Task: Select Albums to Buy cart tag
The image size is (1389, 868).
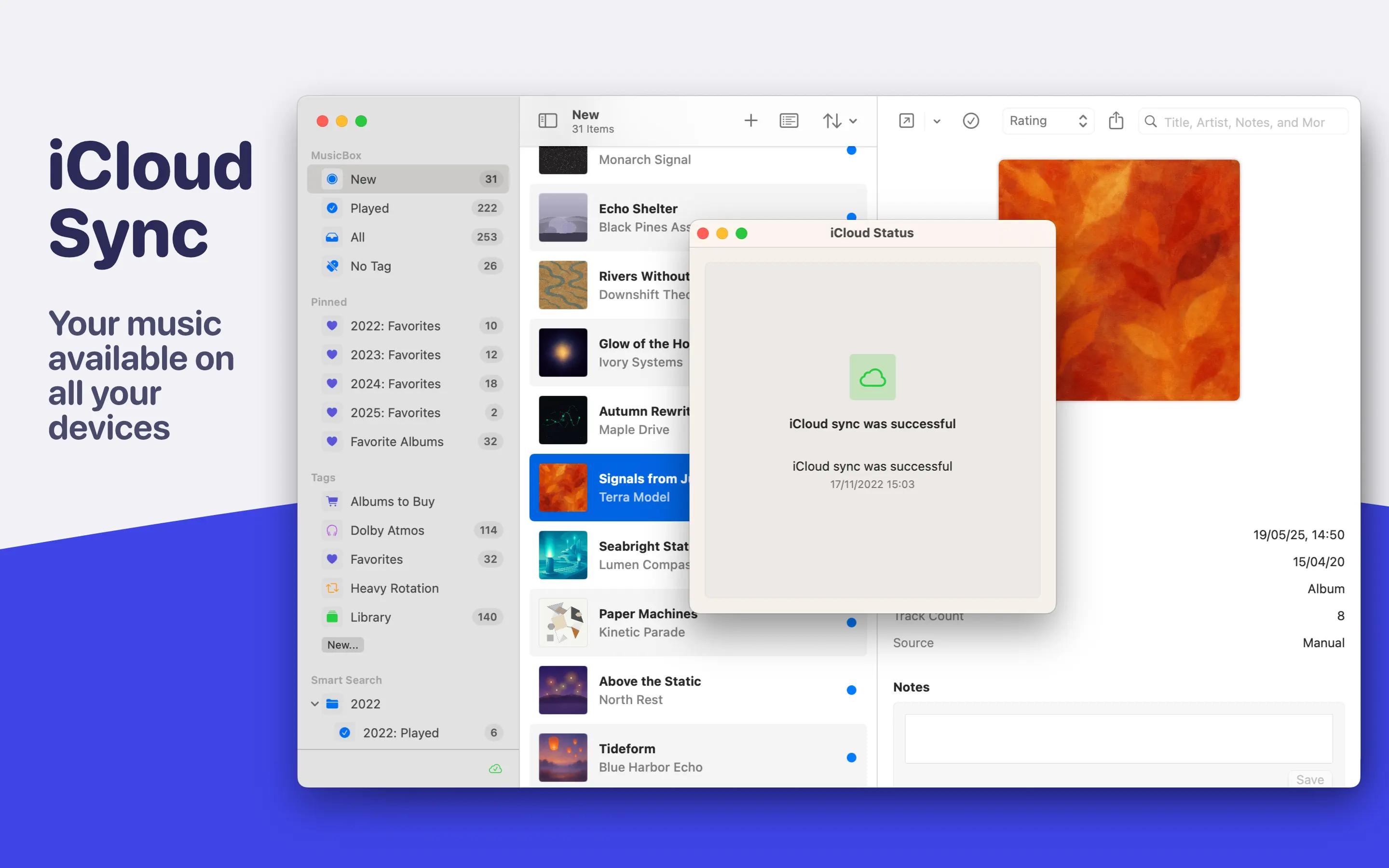Action: tap(392, 501)
